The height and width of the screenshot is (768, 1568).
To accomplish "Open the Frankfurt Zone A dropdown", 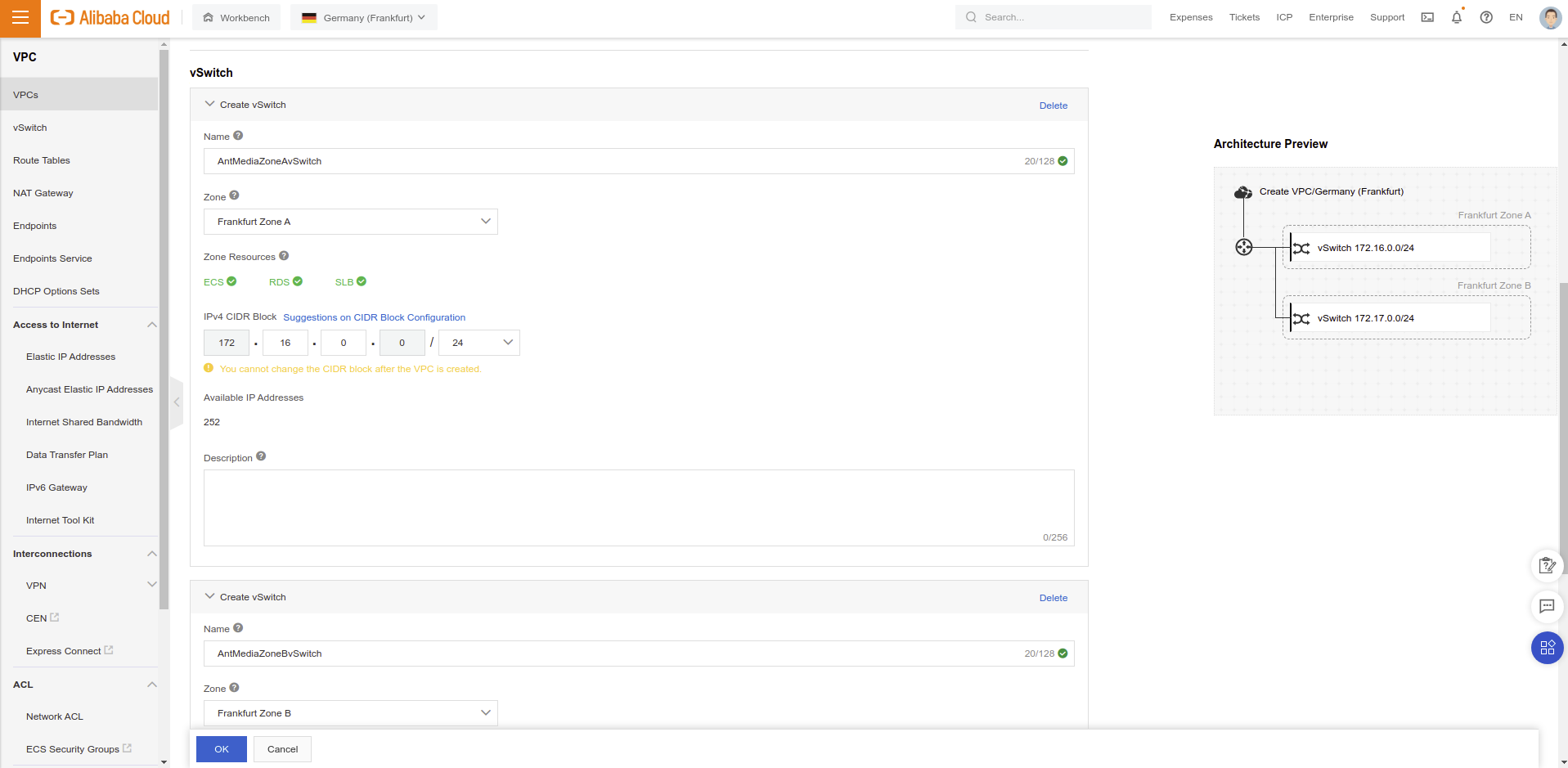I will (351, 222).
